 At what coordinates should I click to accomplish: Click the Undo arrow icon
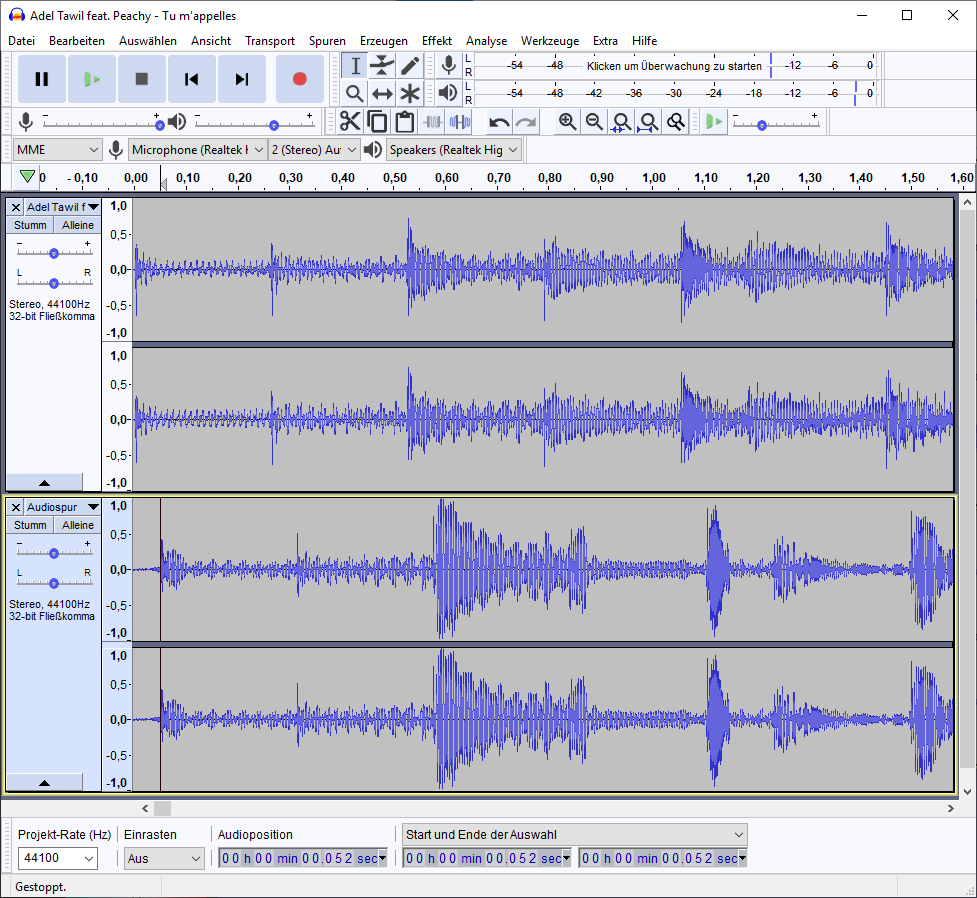pos(498,122)
